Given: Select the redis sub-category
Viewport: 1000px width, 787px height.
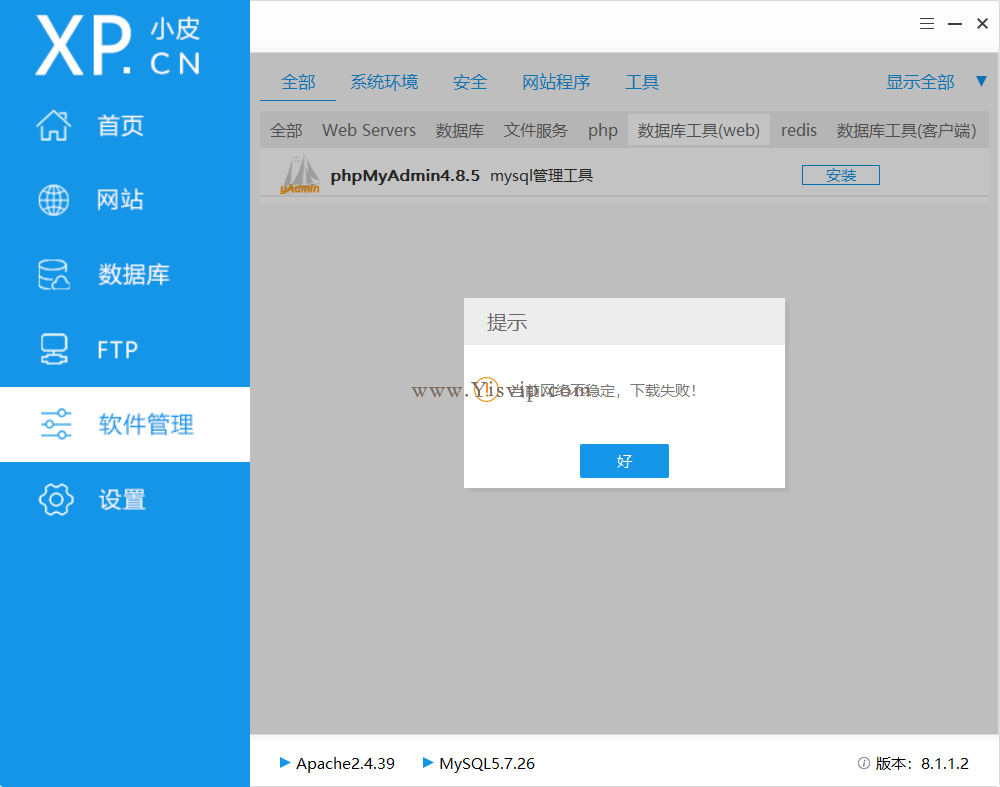Looking at the screenshot, I should 798,131.
